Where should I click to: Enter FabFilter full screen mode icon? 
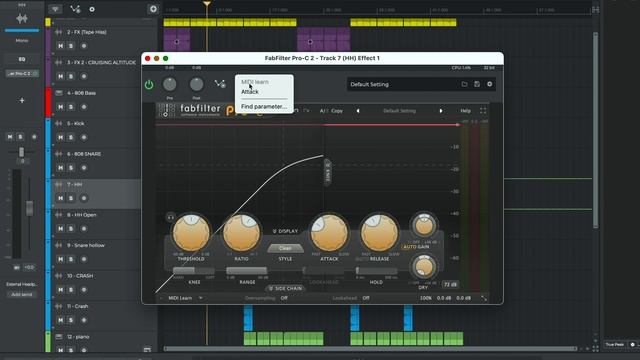(483, 111)
